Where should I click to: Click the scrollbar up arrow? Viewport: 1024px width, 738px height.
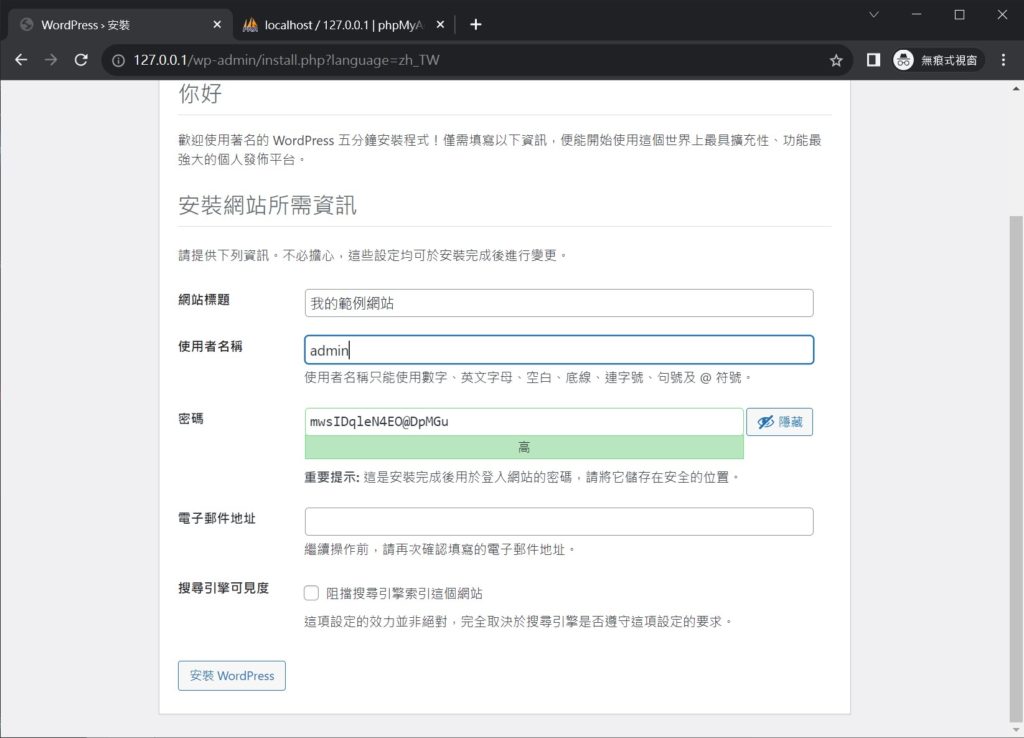pos(1016,89)
